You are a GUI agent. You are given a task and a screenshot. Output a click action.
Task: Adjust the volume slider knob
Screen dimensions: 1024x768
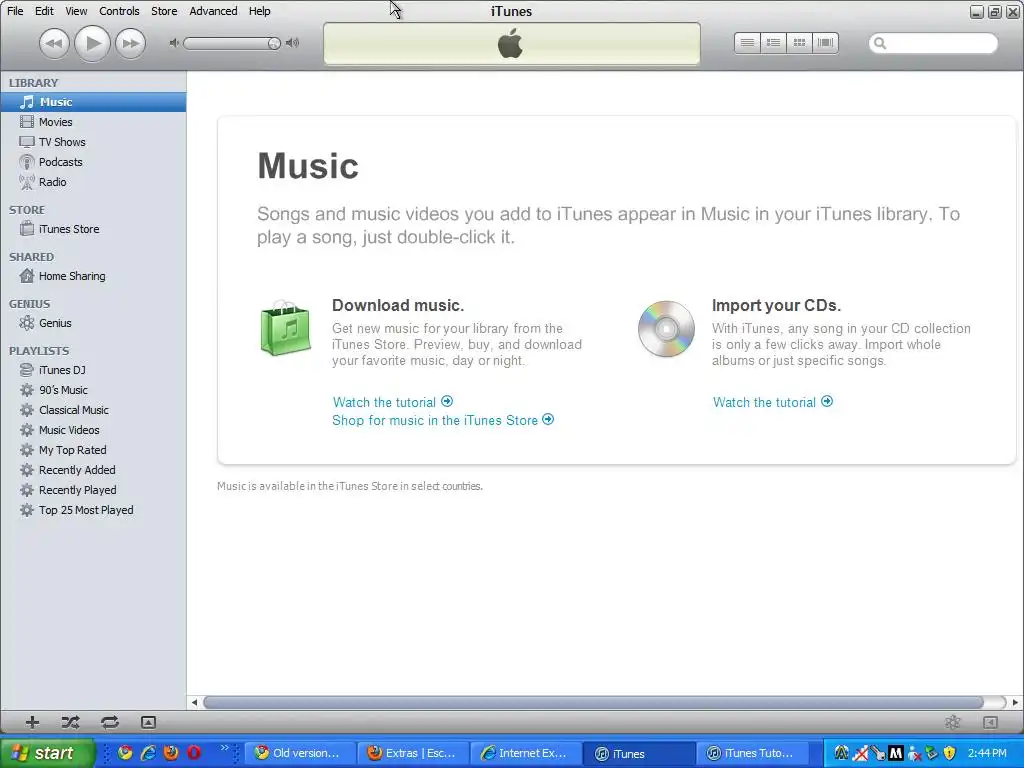274,44
